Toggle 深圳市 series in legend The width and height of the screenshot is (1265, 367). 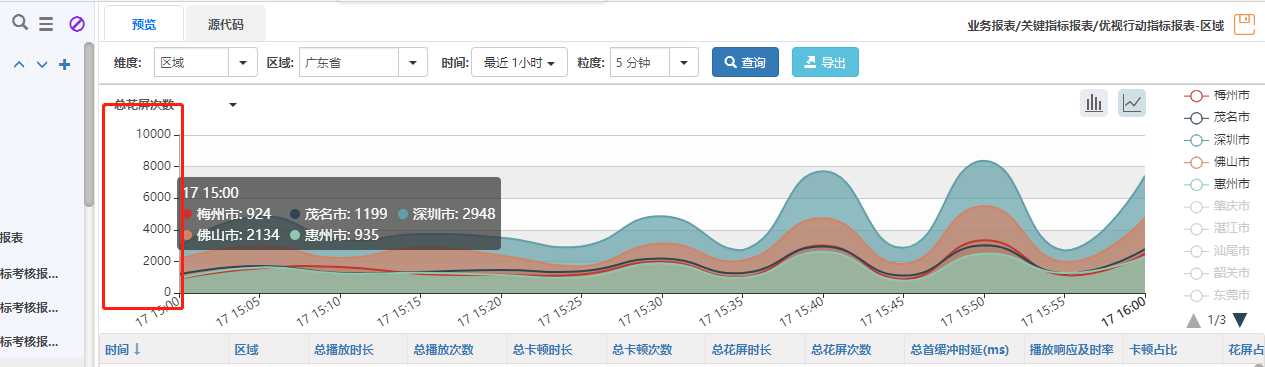(x=1217, y=140)
